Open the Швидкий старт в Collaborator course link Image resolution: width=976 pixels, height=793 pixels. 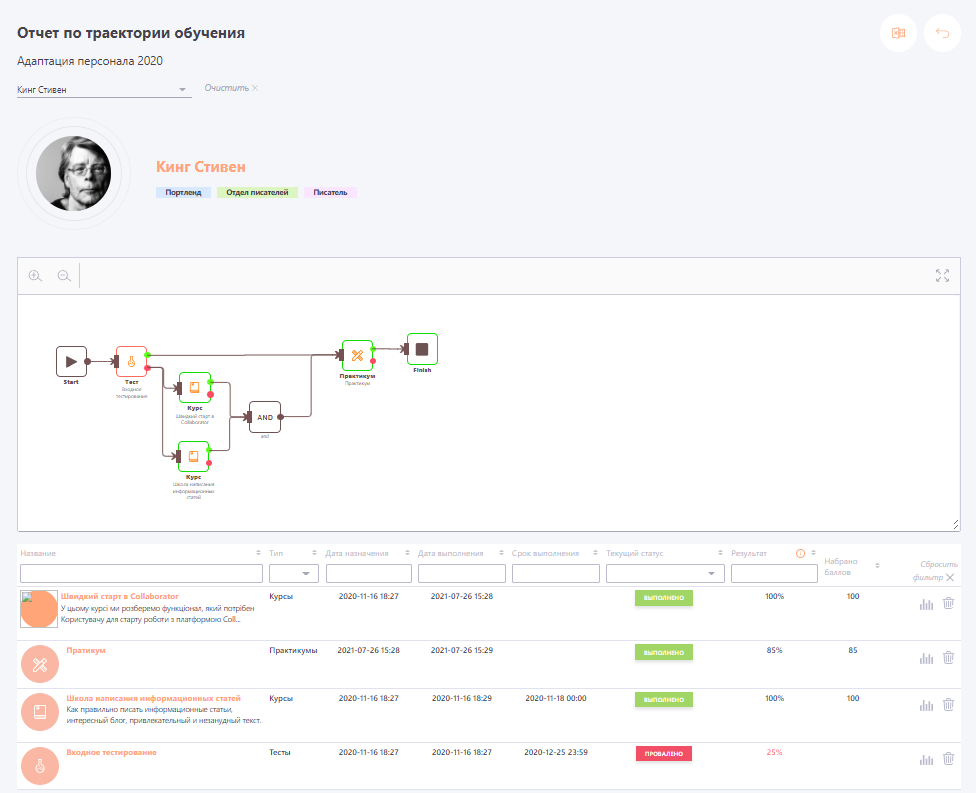click(119, 597)
